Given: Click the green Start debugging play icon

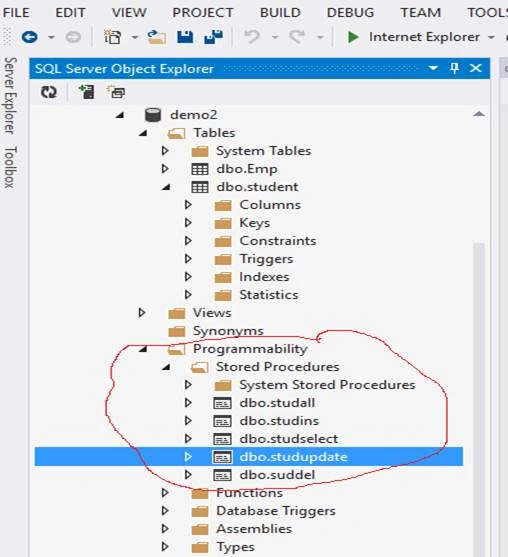Looking at the screenshot, I should pos(353,37).
